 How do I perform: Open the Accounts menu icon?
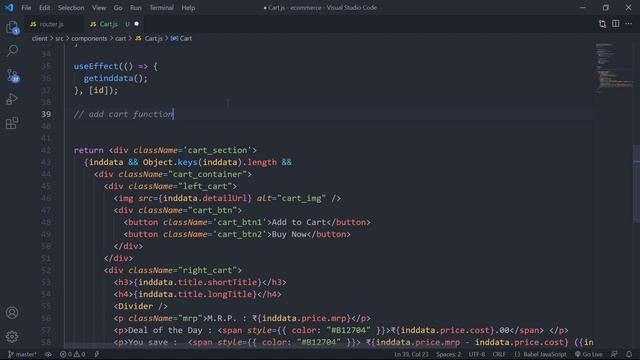click(x=12, y=313)
